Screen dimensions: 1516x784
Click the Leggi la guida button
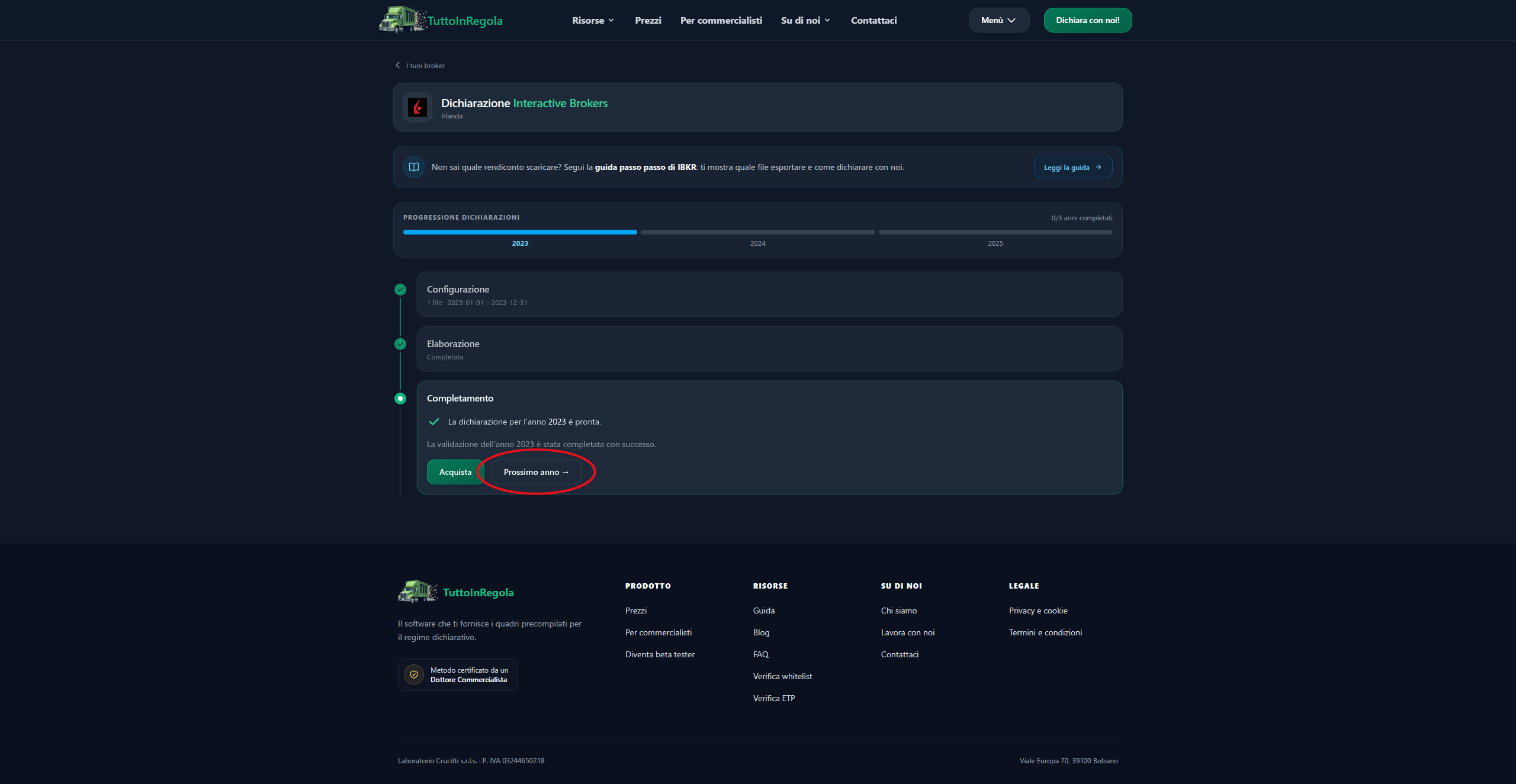point(1072,168)
